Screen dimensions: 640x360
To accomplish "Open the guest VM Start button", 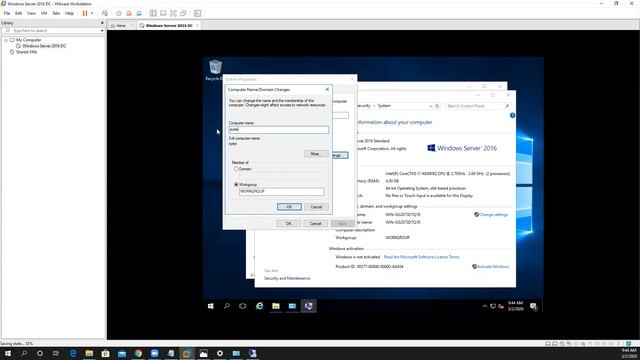I will click(x=211, y=306).
